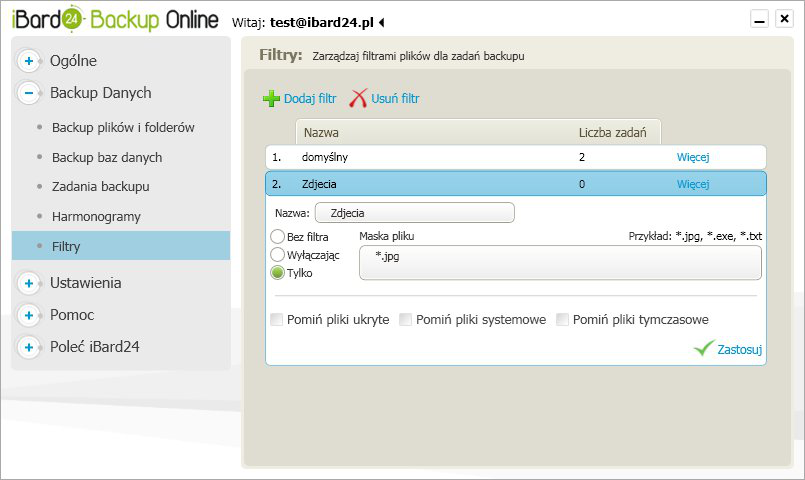This screenshot has height=480, width=805.
Task: Select the Zdjecia filter row
Action: [515, 184]
